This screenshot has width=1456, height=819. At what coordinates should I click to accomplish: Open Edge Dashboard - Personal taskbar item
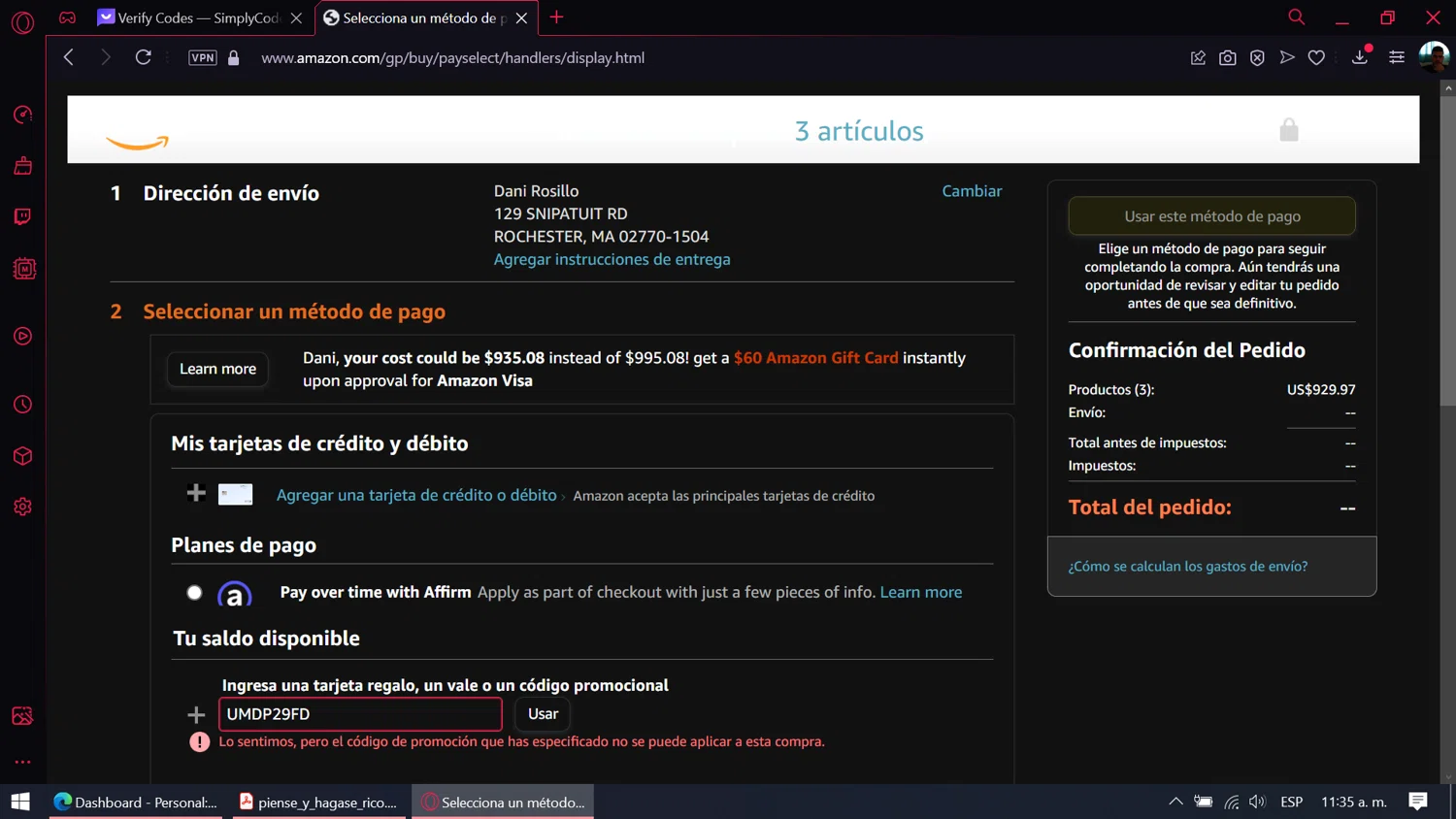click(x=136, y=802)
